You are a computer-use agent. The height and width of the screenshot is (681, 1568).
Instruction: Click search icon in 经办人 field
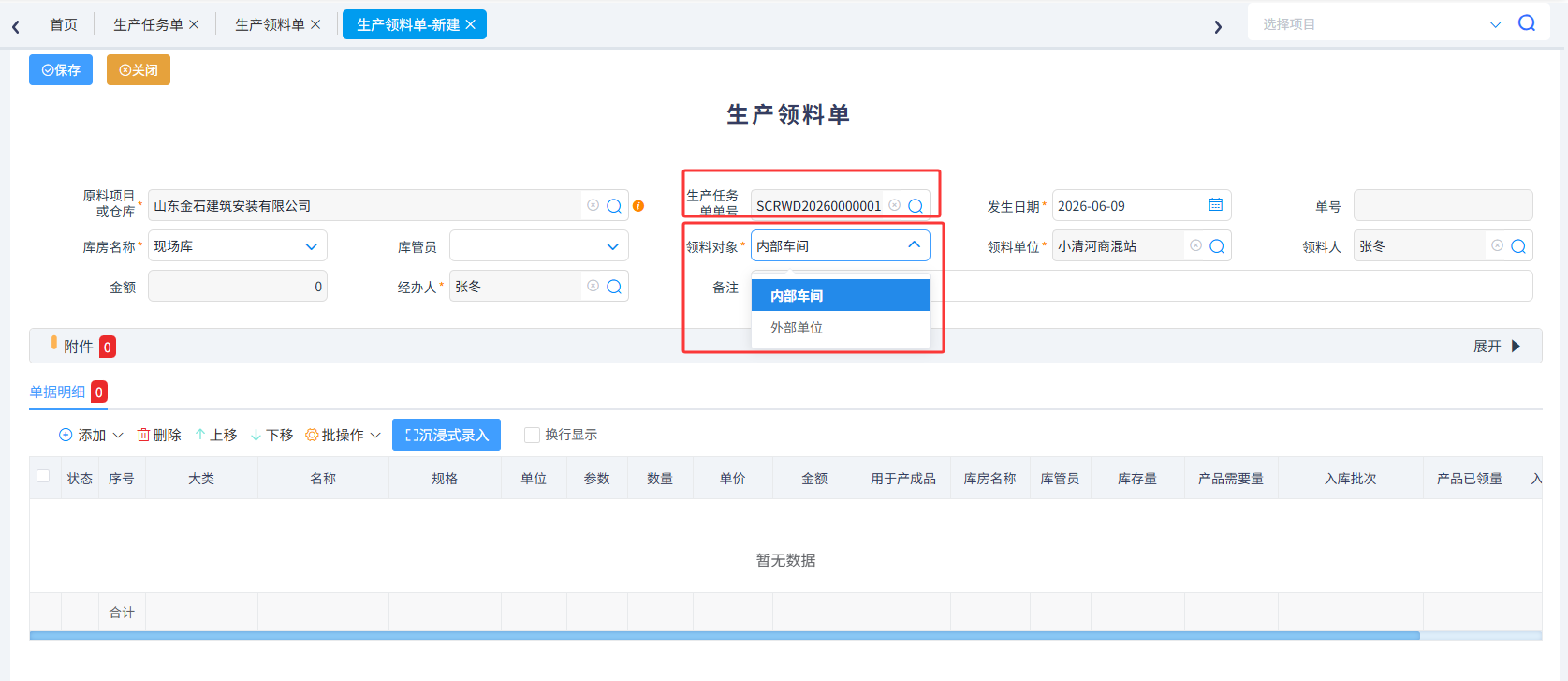614,287
